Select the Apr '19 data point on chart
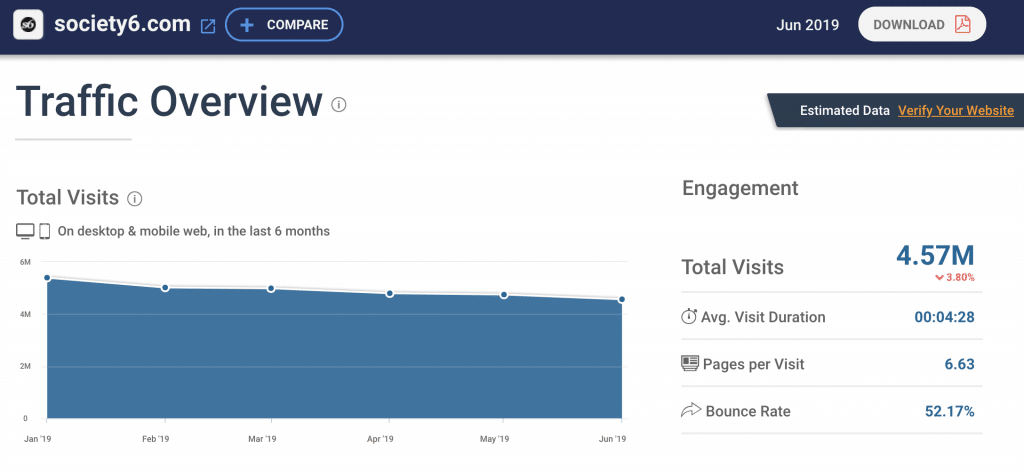 pos(389,294)
